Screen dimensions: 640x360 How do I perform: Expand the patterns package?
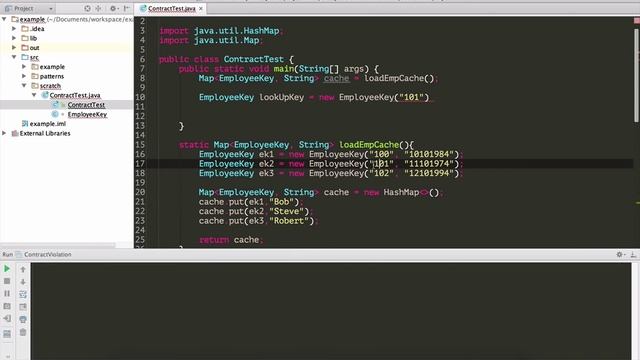24,76
